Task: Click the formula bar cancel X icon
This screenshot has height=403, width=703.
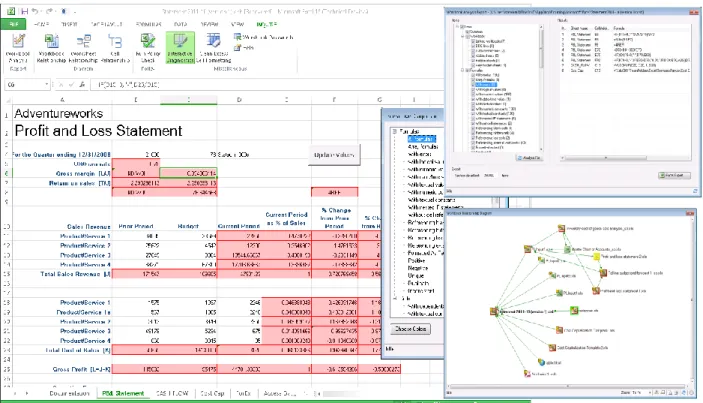Action: 61,84
